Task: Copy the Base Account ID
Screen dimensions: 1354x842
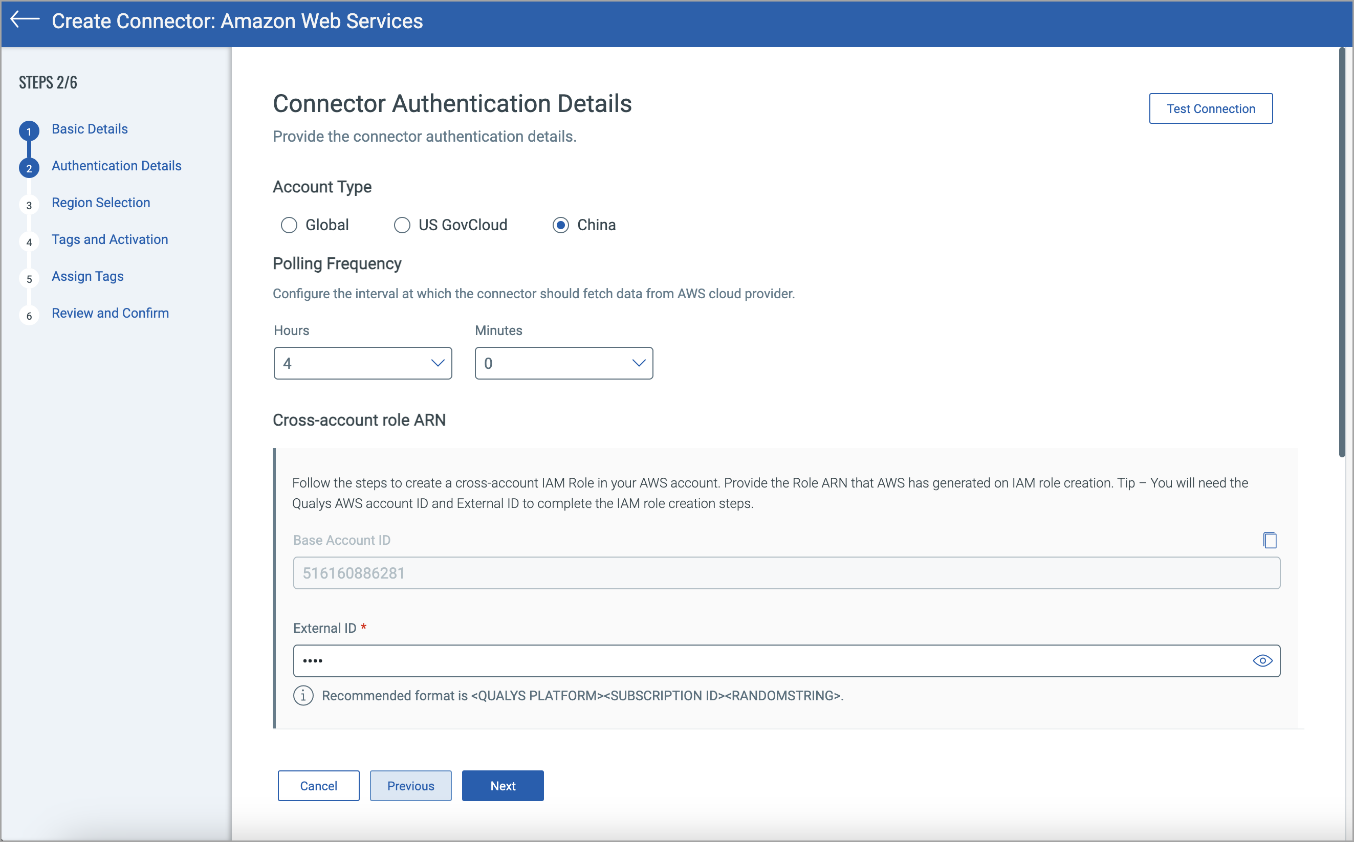Action: [1269, 540]
